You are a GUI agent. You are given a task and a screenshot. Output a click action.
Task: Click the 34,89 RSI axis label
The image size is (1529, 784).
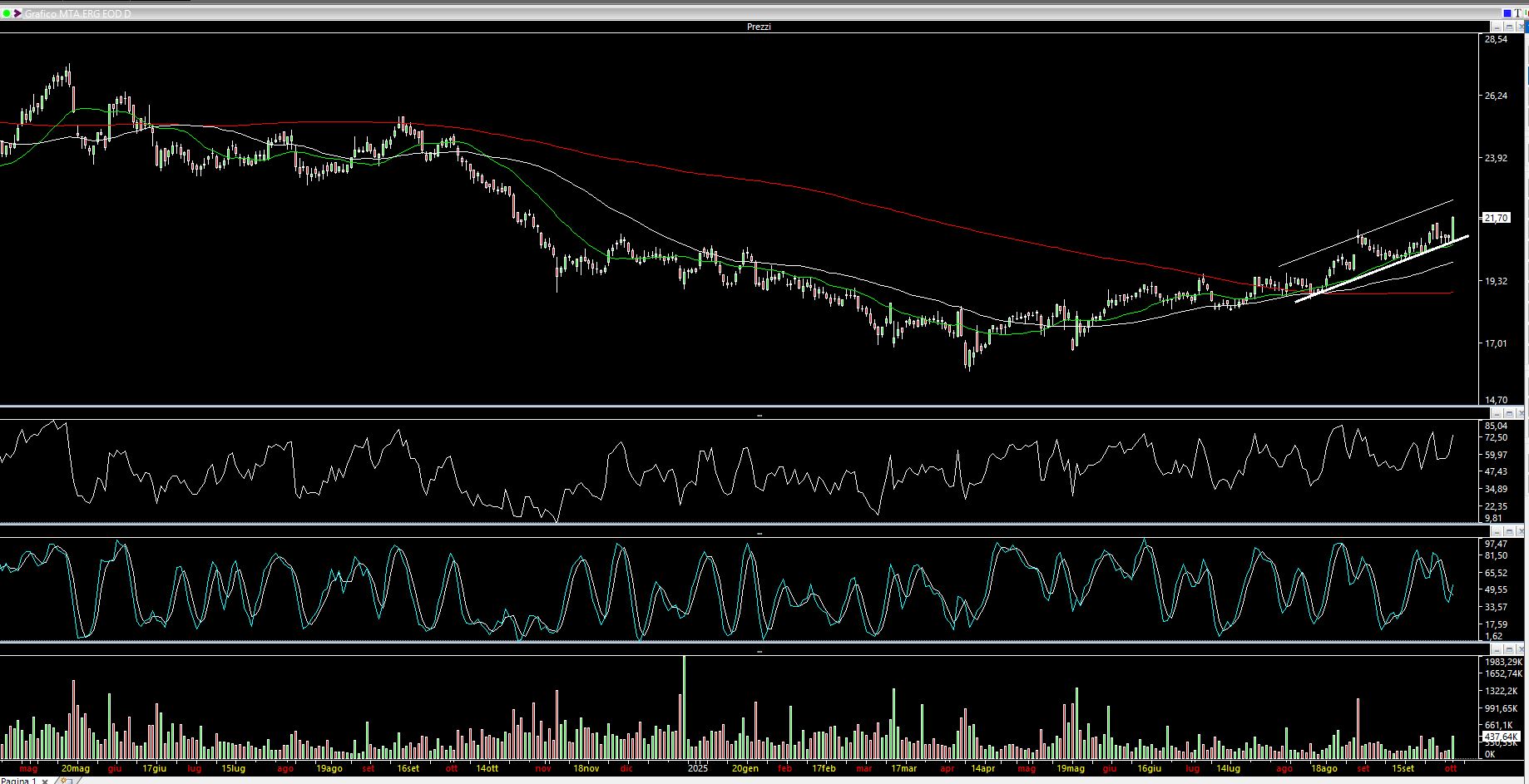click(1496, 489)
